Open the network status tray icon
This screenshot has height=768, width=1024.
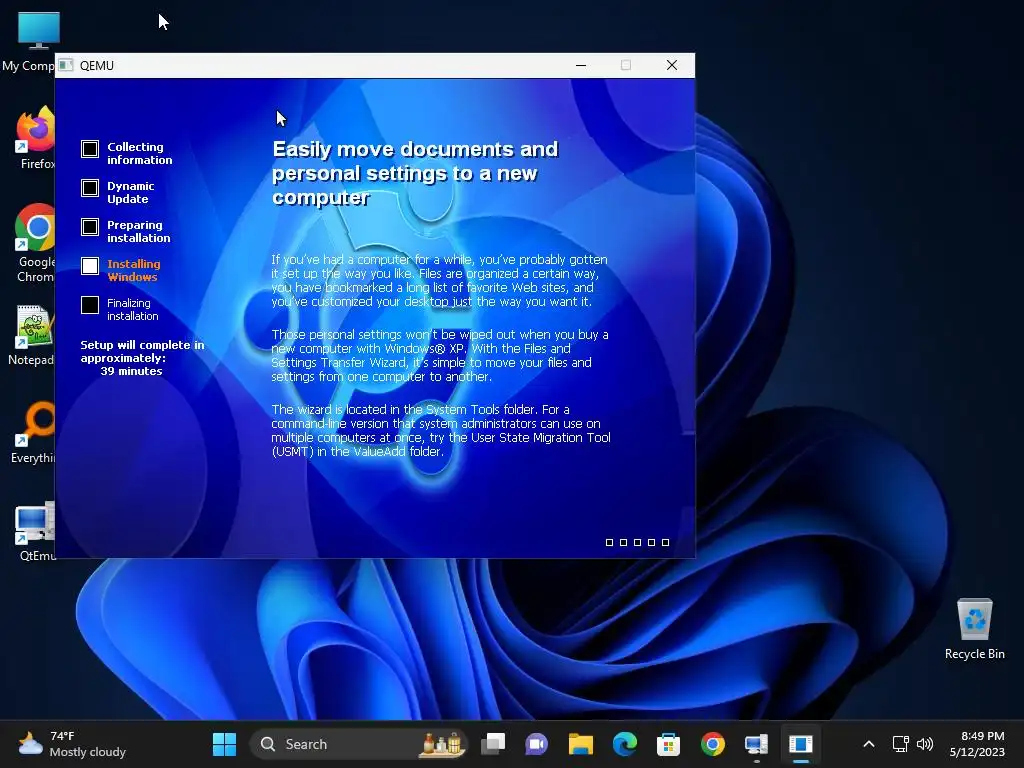click(x=901, y=744)
